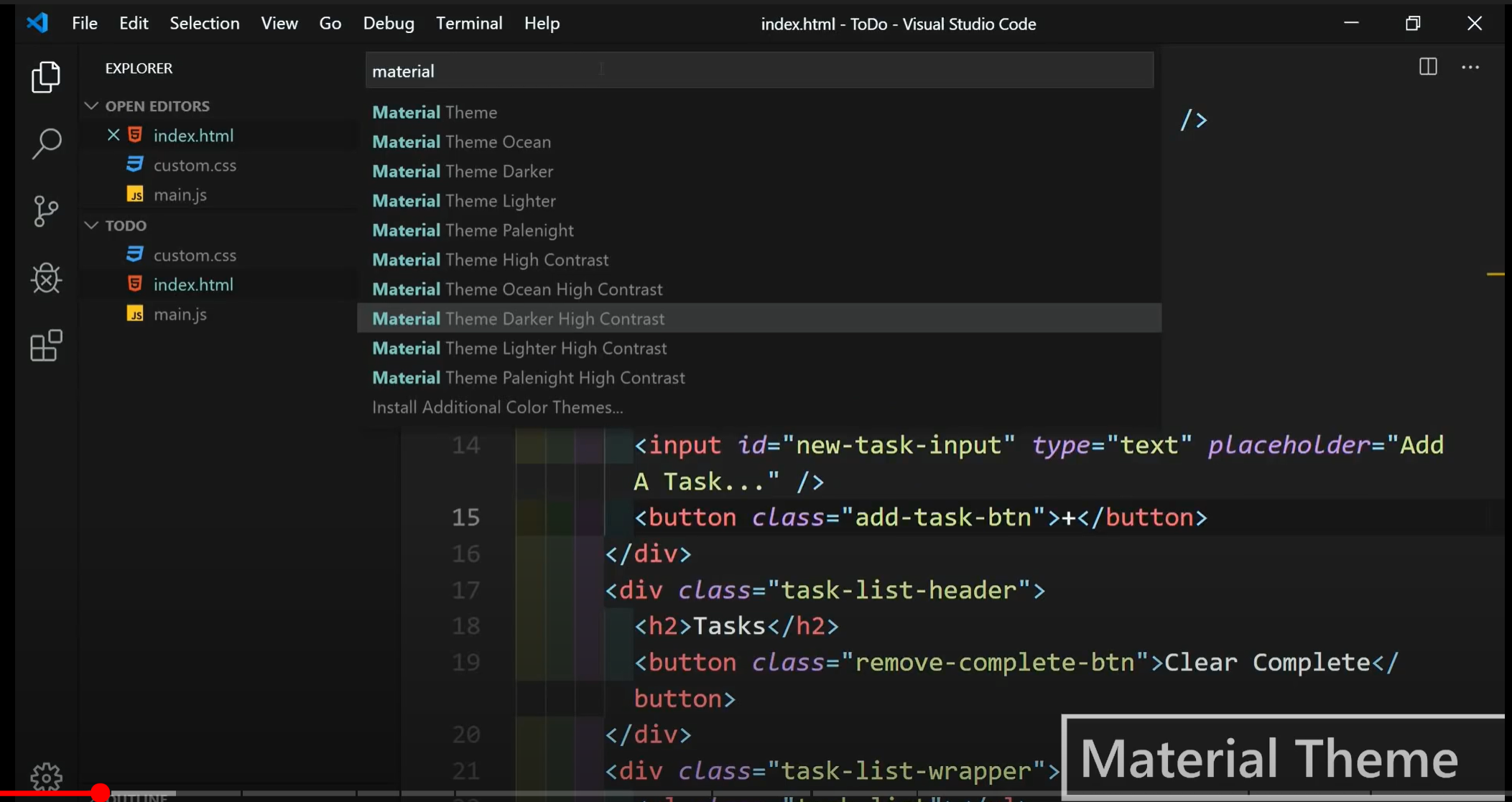Click the Manage gear icon
Screen dimensions: 1512x802
coord(46,776)
